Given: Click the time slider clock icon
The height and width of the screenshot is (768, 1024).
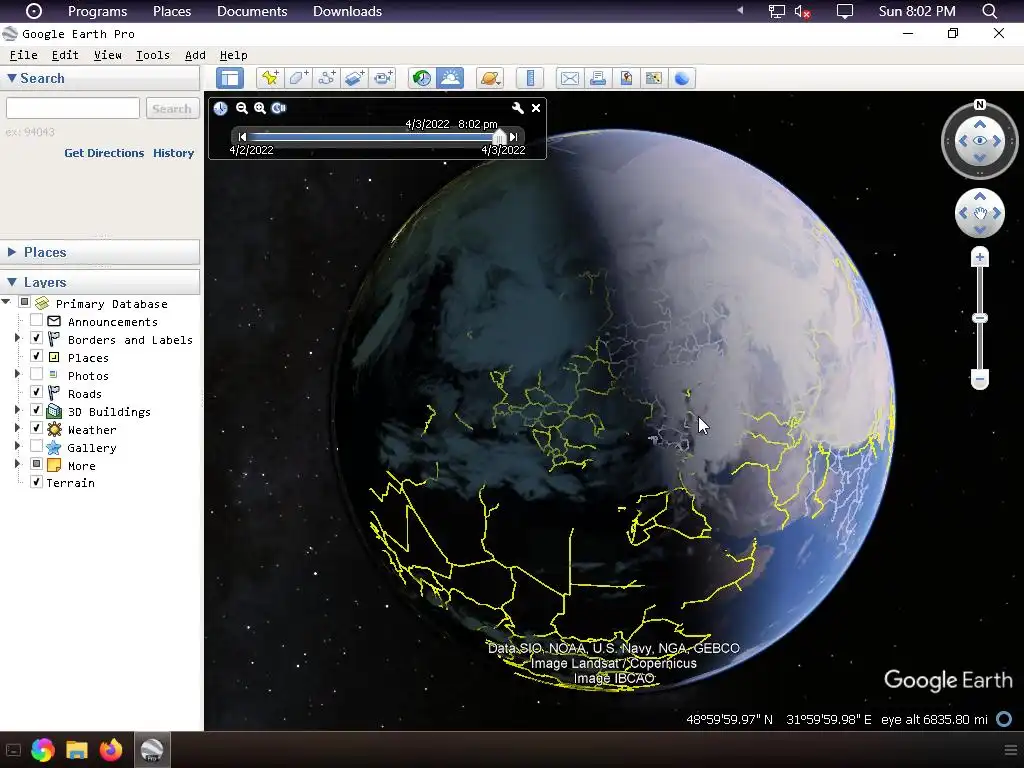Looking at the screenshot, I should coord(221,108).
